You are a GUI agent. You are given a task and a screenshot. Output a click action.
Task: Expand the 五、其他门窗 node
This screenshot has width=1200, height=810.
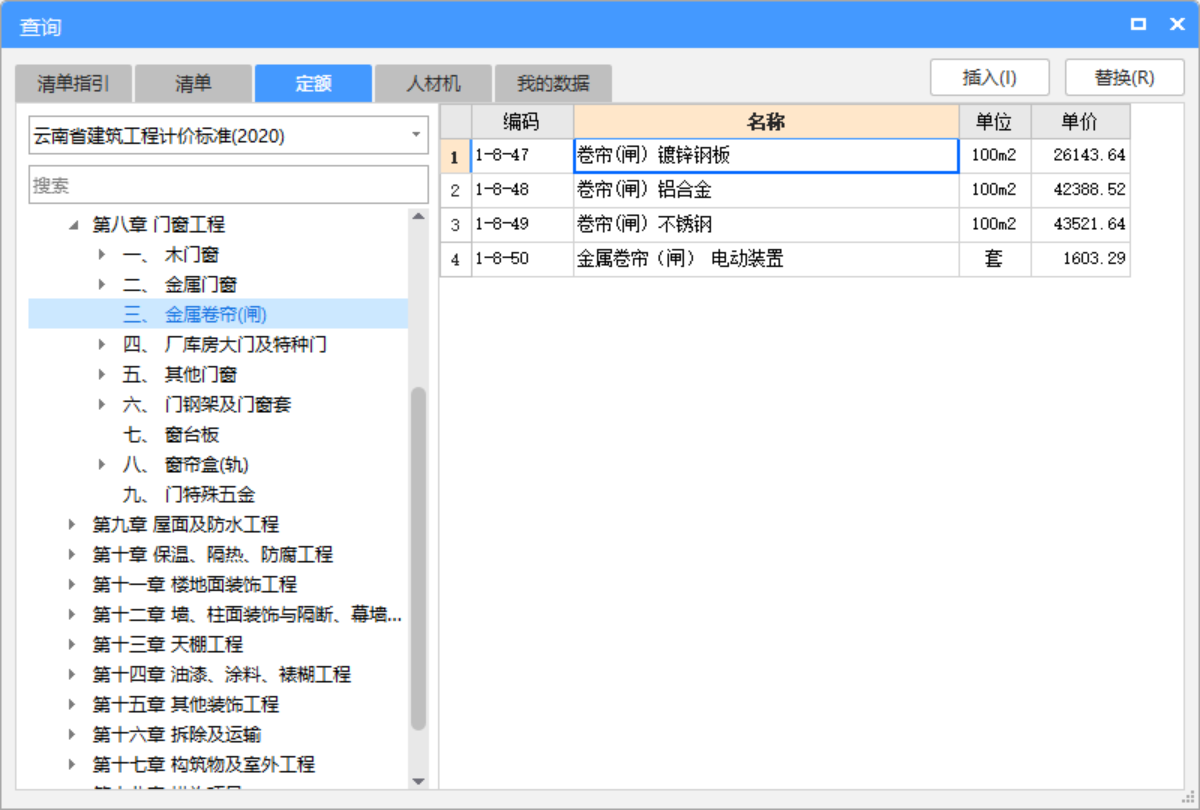[x=102, y=375]
